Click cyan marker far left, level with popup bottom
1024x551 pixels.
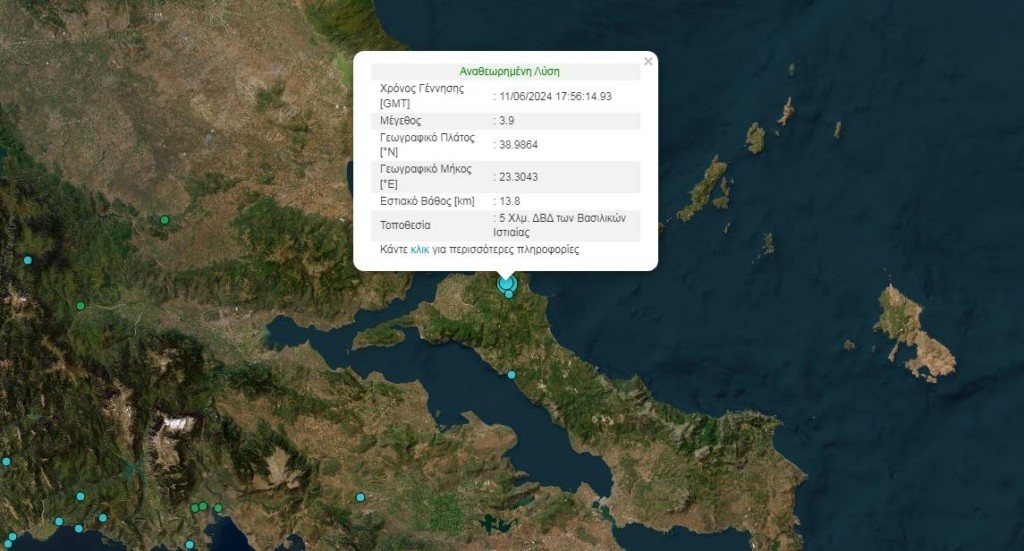tap(28, 260)
